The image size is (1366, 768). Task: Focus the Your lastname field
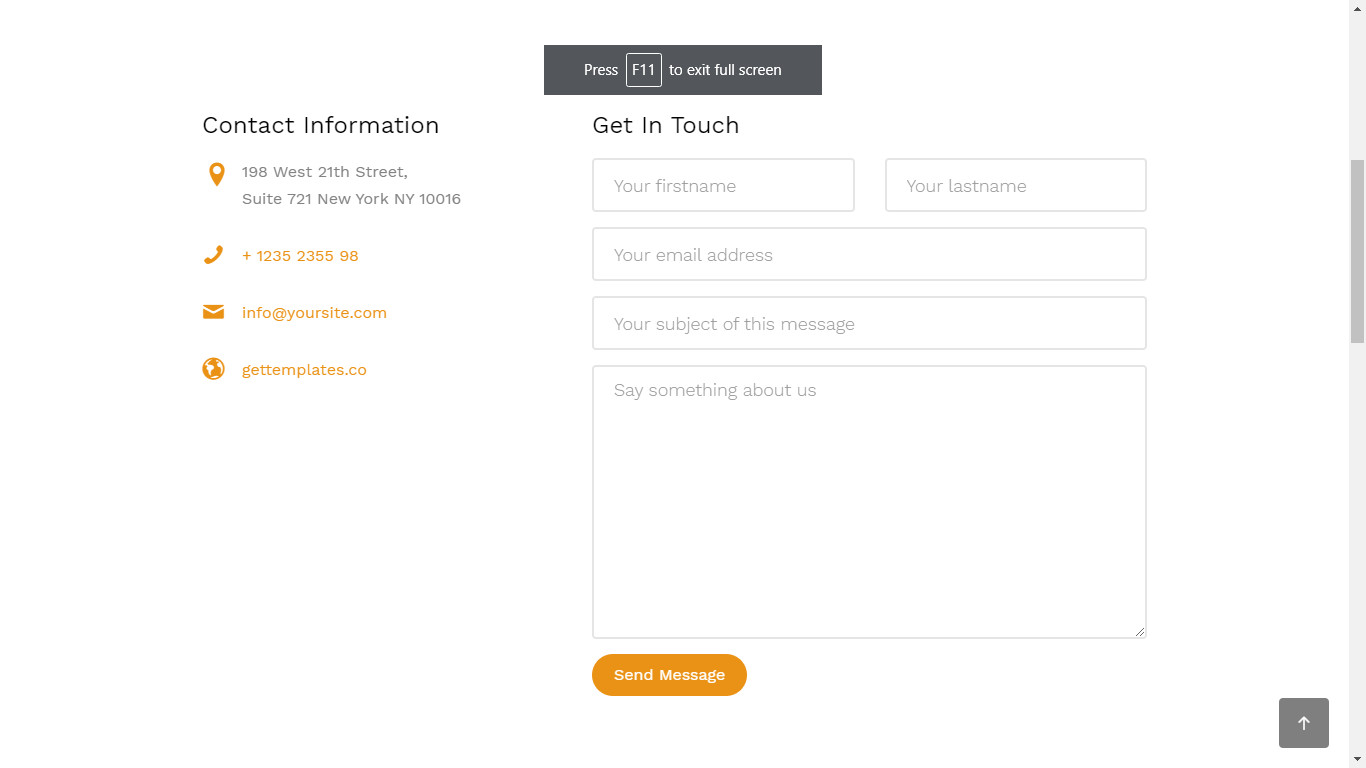click(1015, 185)
